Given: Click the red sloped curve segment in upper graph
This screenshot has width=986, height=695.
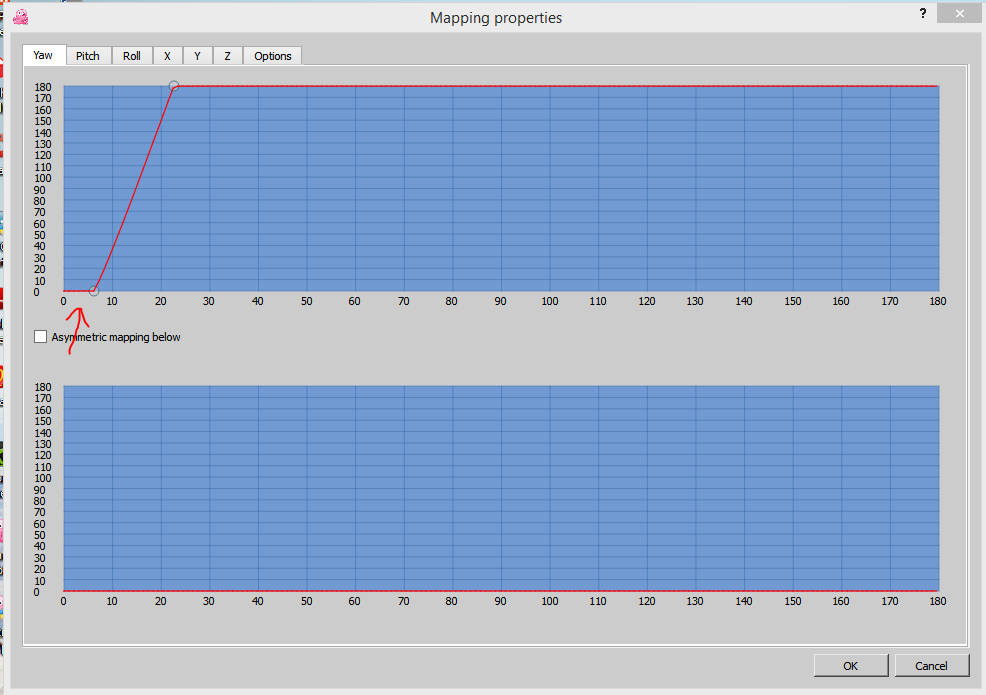Looking at the screenshot, I should pos(134,188).
